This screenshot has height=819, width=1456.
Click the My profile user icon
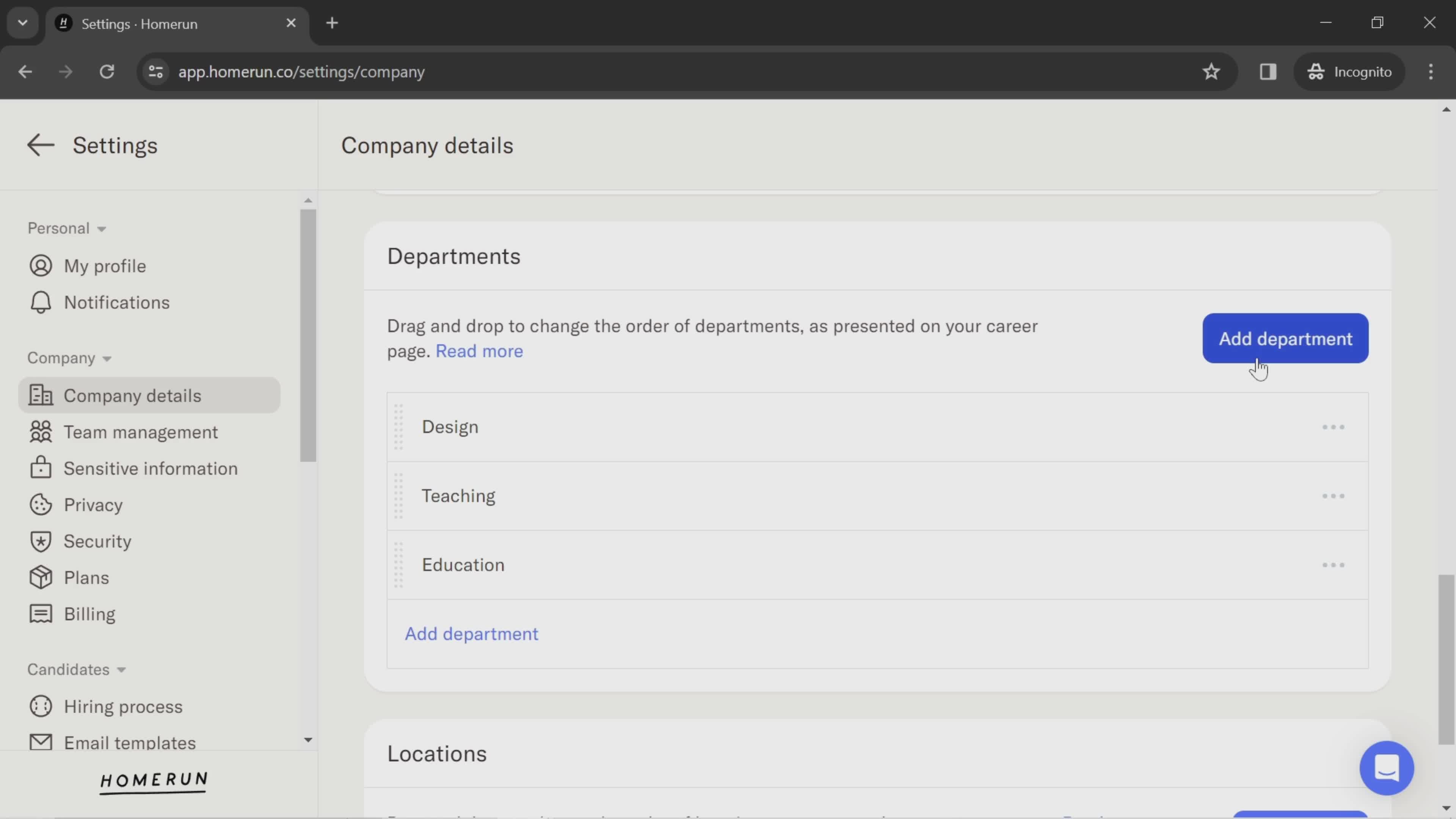pyautogui.click(x=41, y=266)
